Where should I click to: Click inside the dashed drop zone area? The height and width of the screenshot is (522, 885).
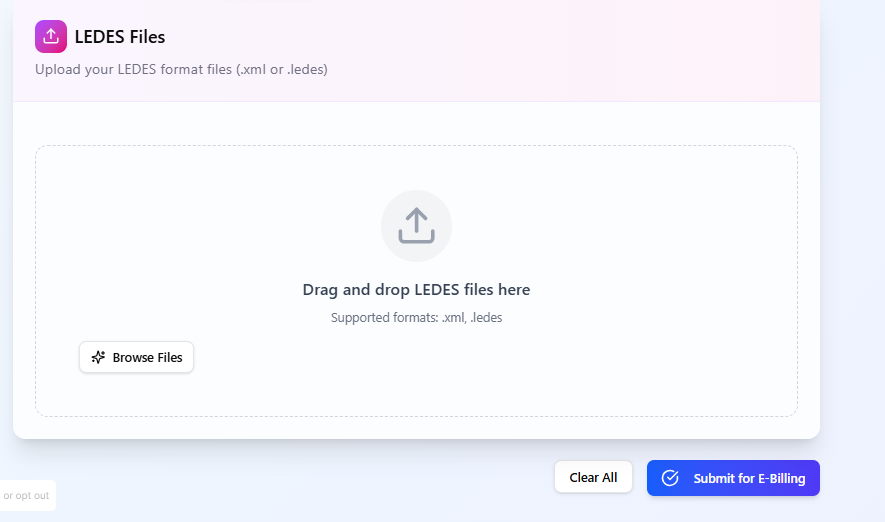621,254
